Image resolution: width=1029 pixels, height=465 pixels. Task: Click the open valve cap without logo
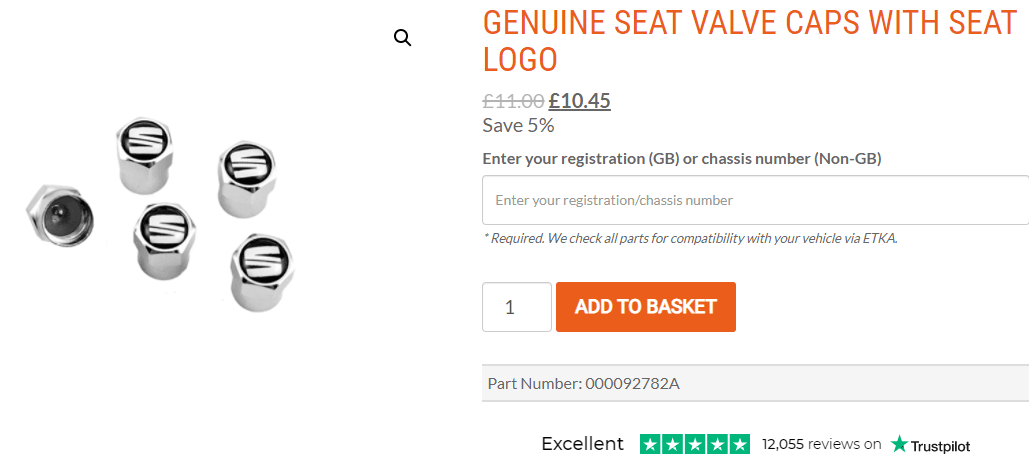tap(62, 215)
